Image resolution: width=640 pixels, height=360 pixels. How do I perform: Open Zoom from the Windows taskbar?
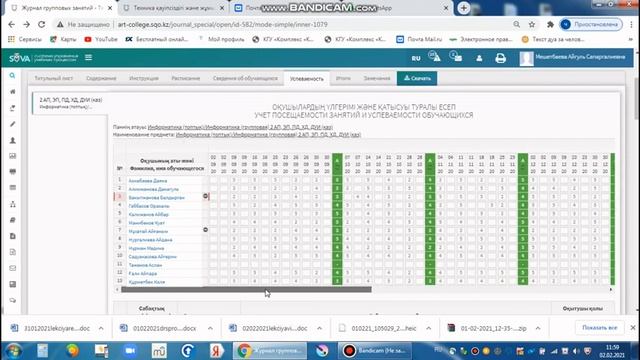[130, 351]
